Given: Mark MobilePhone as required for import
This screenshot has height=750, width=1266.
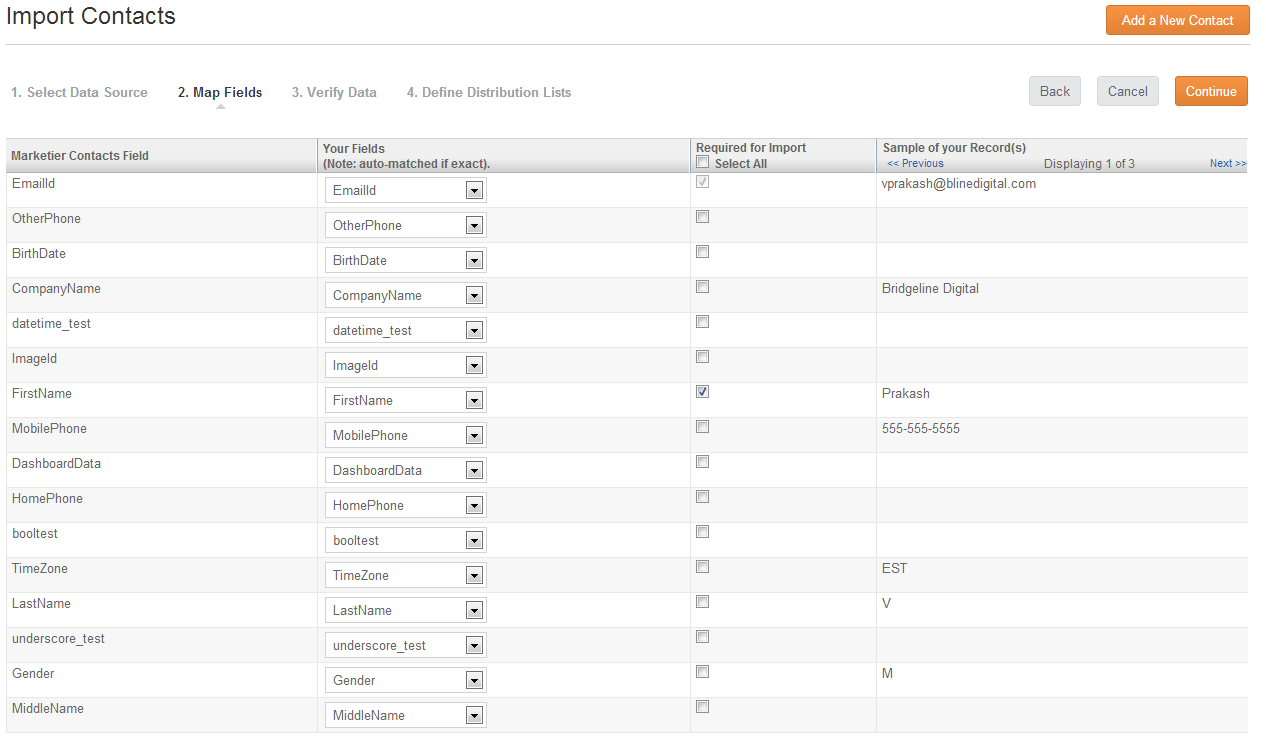Looking at the screenshot, I should click(703, 427).
